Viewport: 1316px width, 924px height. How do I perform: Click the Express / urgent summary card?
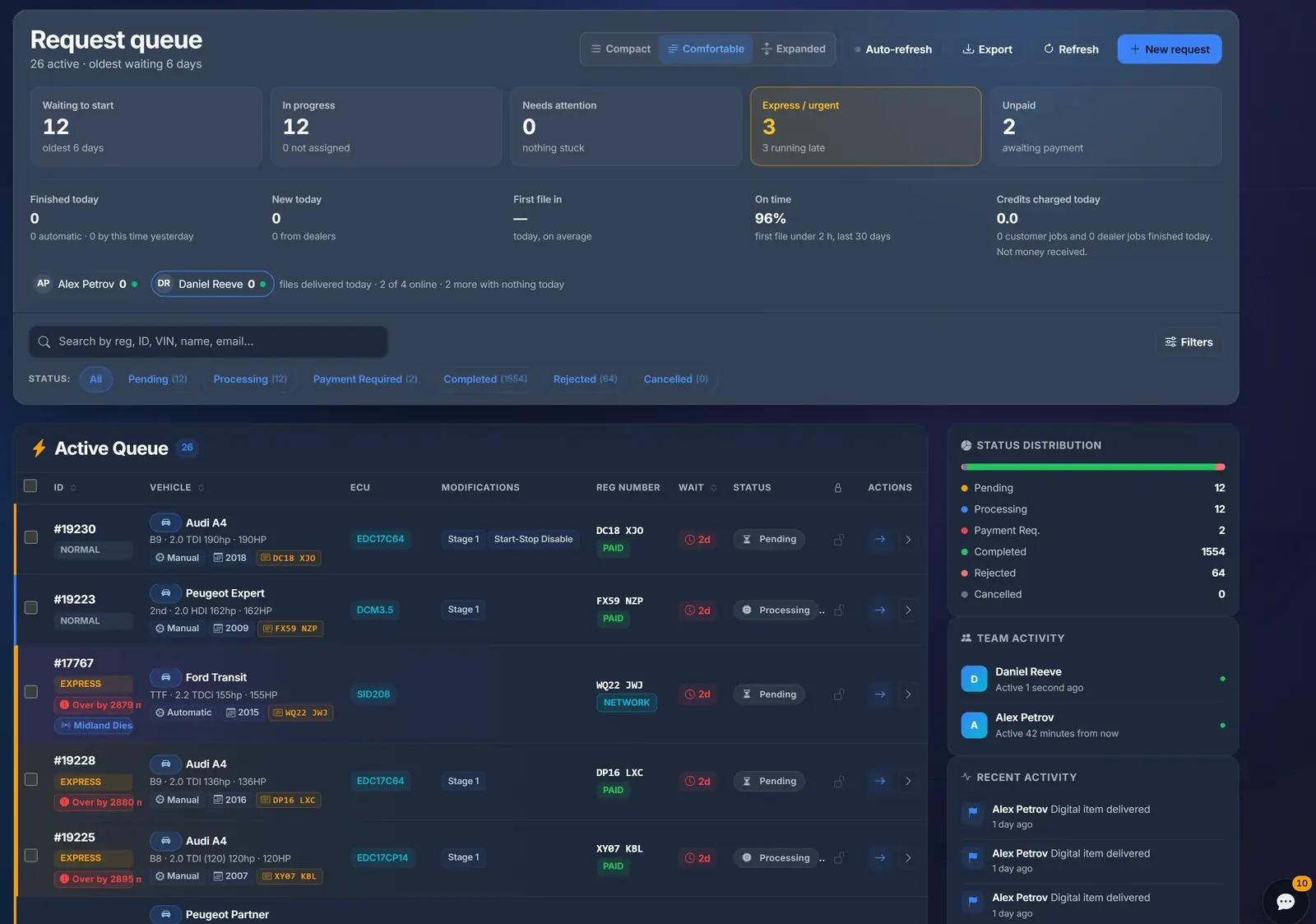(x=866, y=127)
